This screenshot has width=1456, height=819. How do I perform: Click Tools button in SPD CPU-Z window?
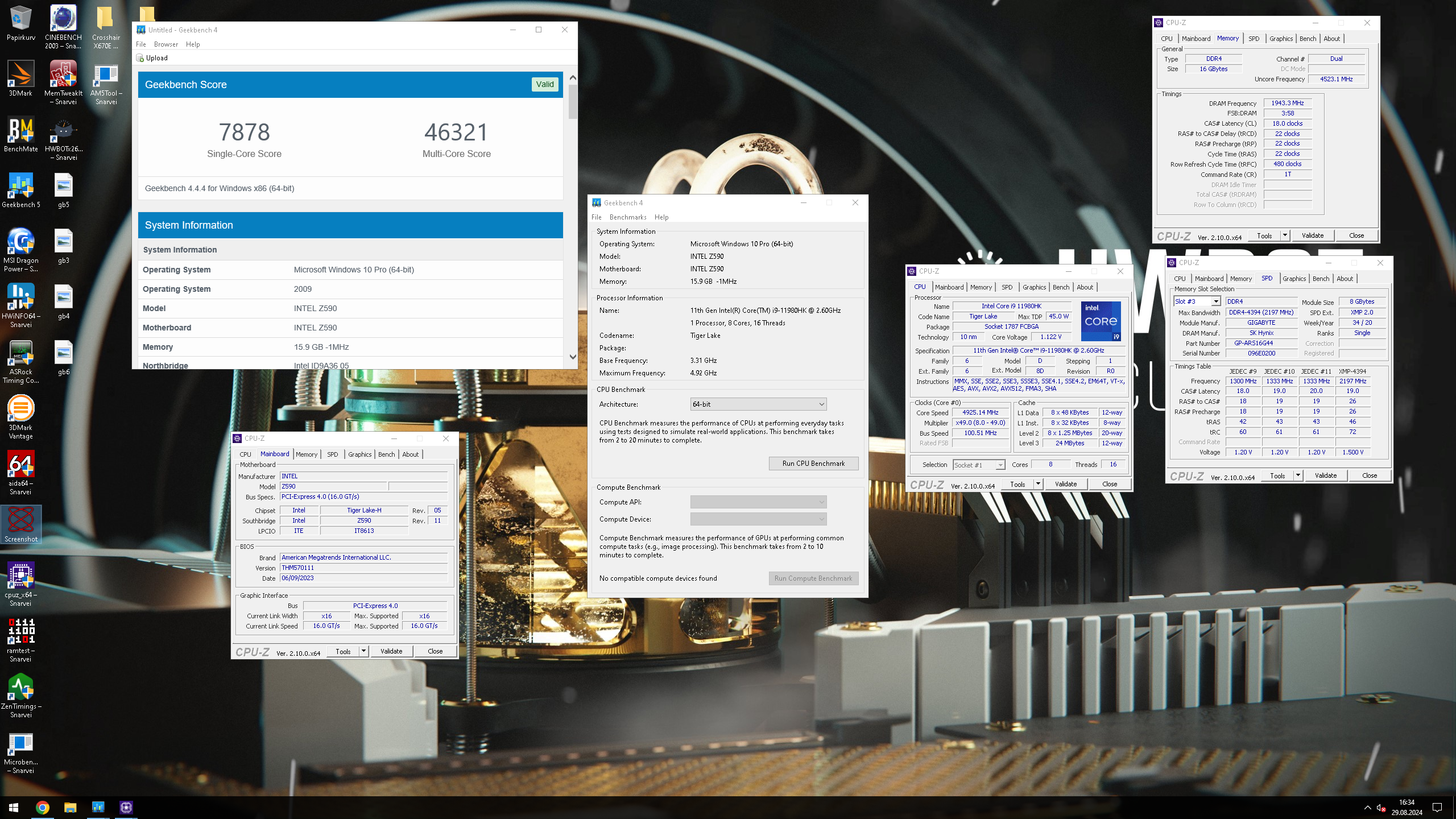tap(1277, 475)
